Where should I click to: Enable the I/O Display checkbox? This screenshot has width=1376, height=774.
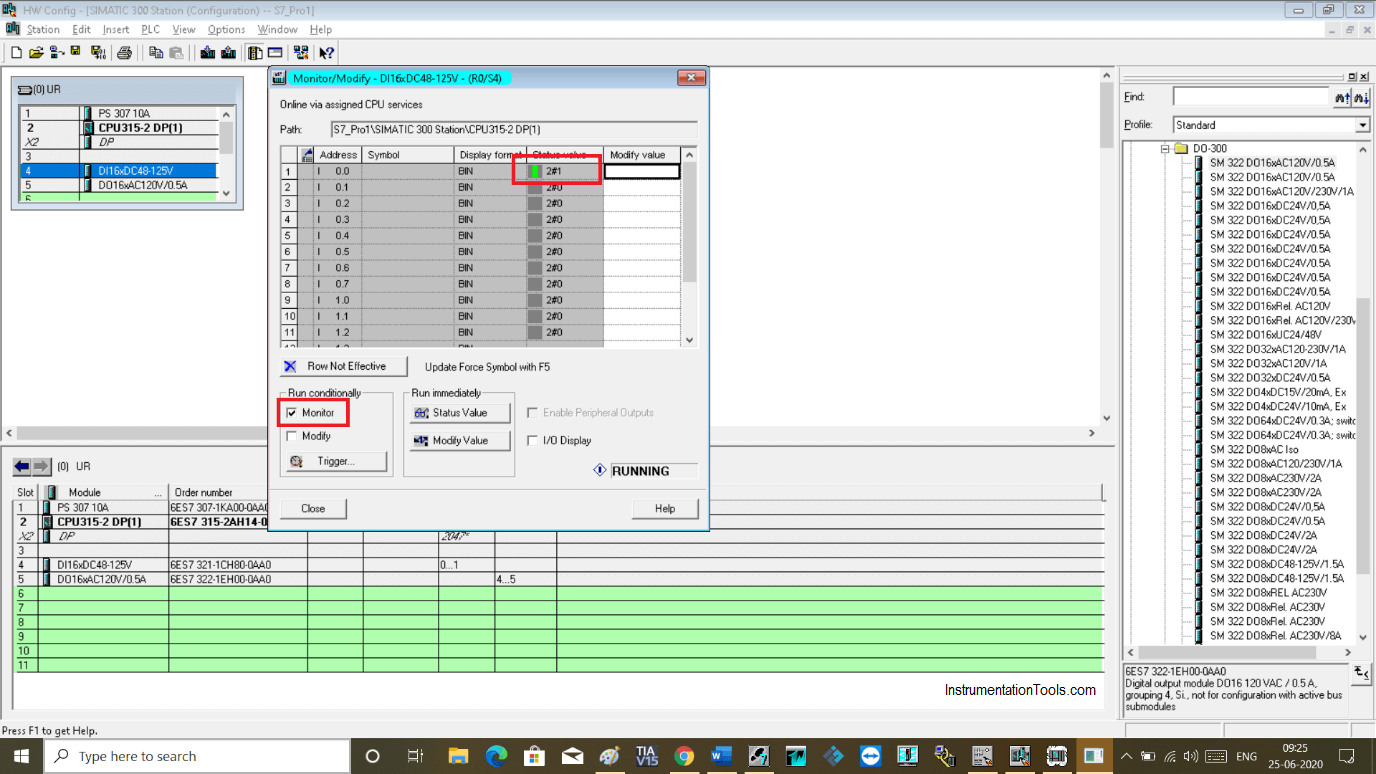533,440
